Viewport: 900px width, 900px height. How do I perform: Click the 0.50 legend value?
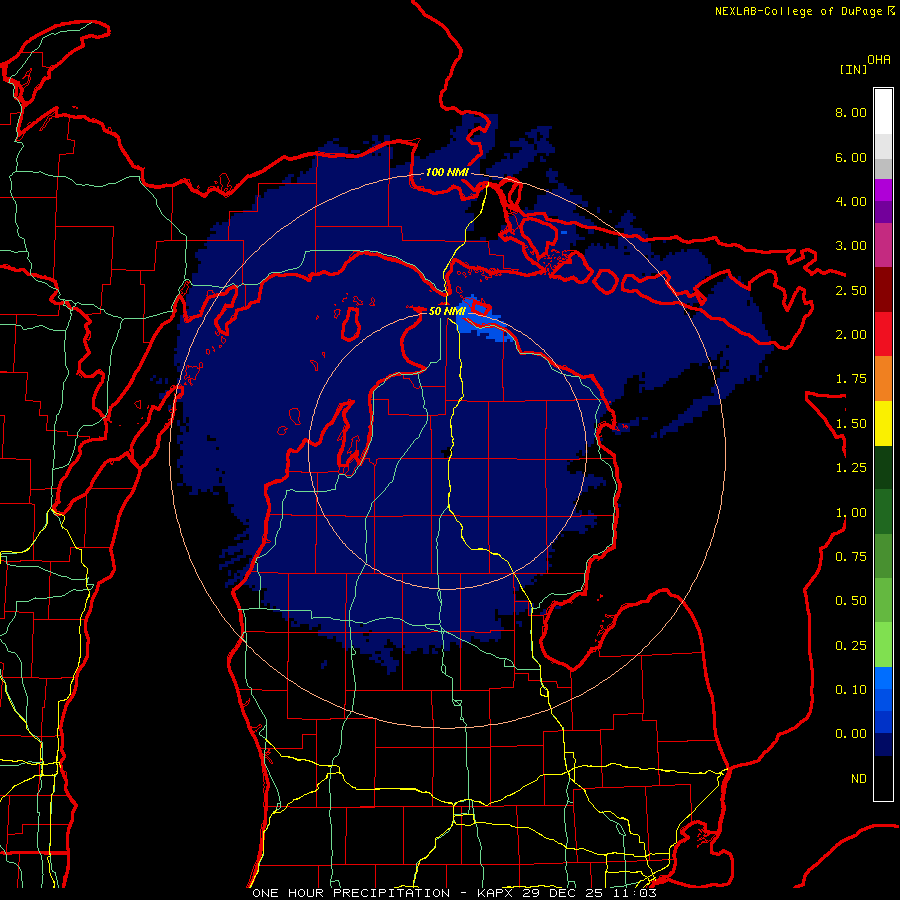pyautogui.click(x=851, y=601)
